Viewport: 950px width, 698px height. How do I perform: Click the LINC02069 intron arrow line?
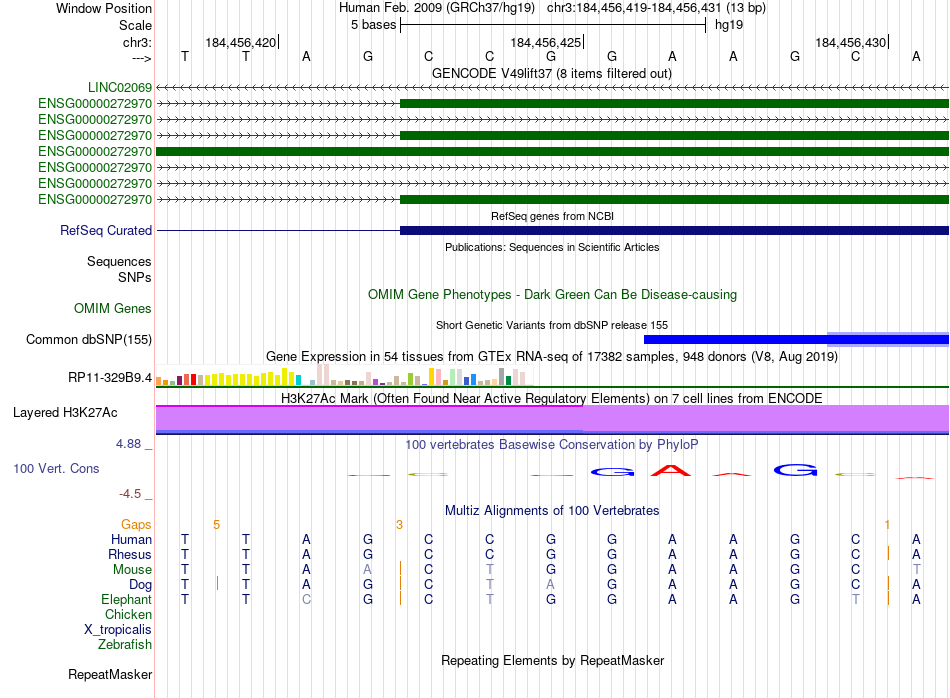point(552,87)
